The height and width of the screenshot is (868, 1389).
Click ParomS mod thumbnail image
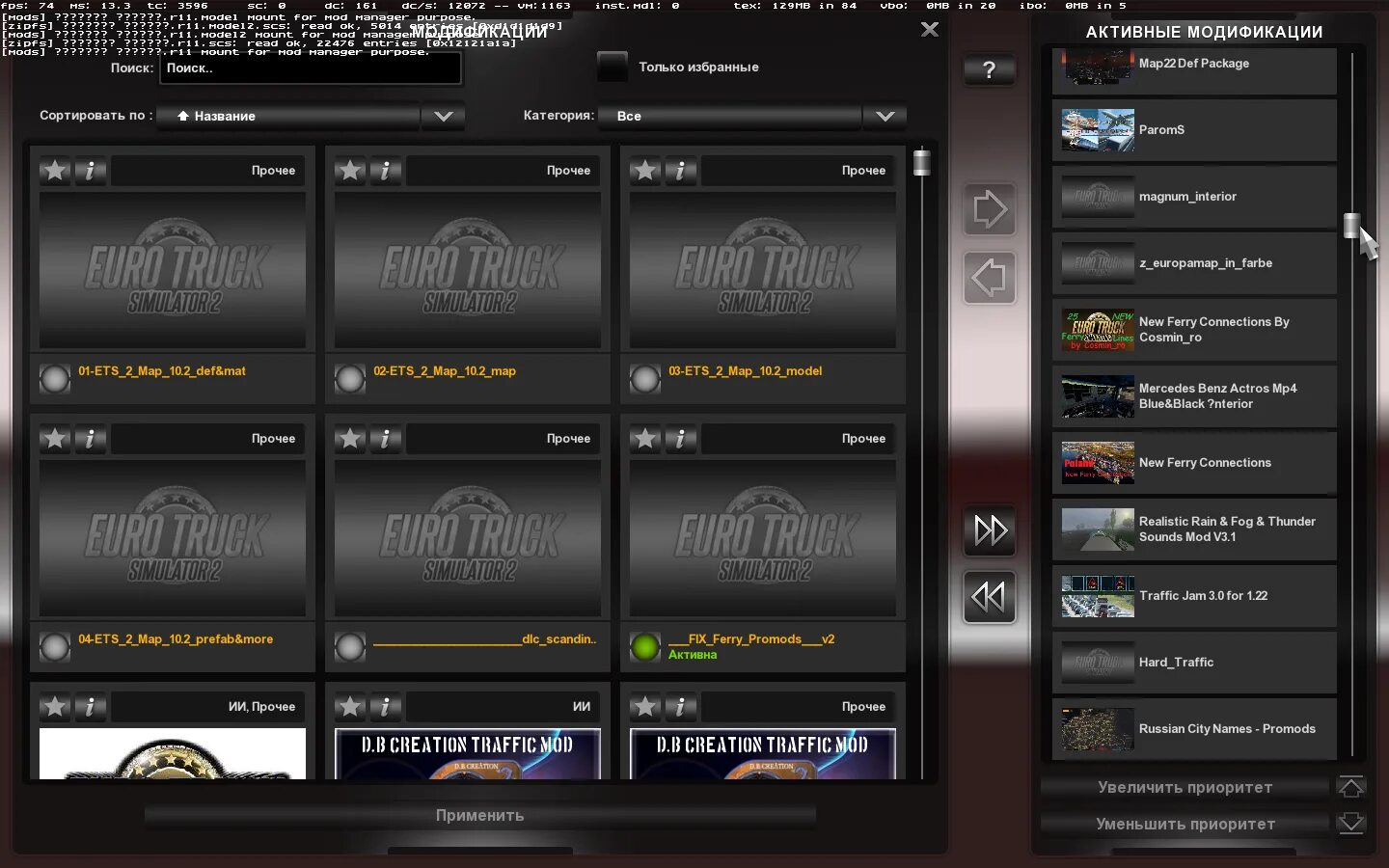1098,130
